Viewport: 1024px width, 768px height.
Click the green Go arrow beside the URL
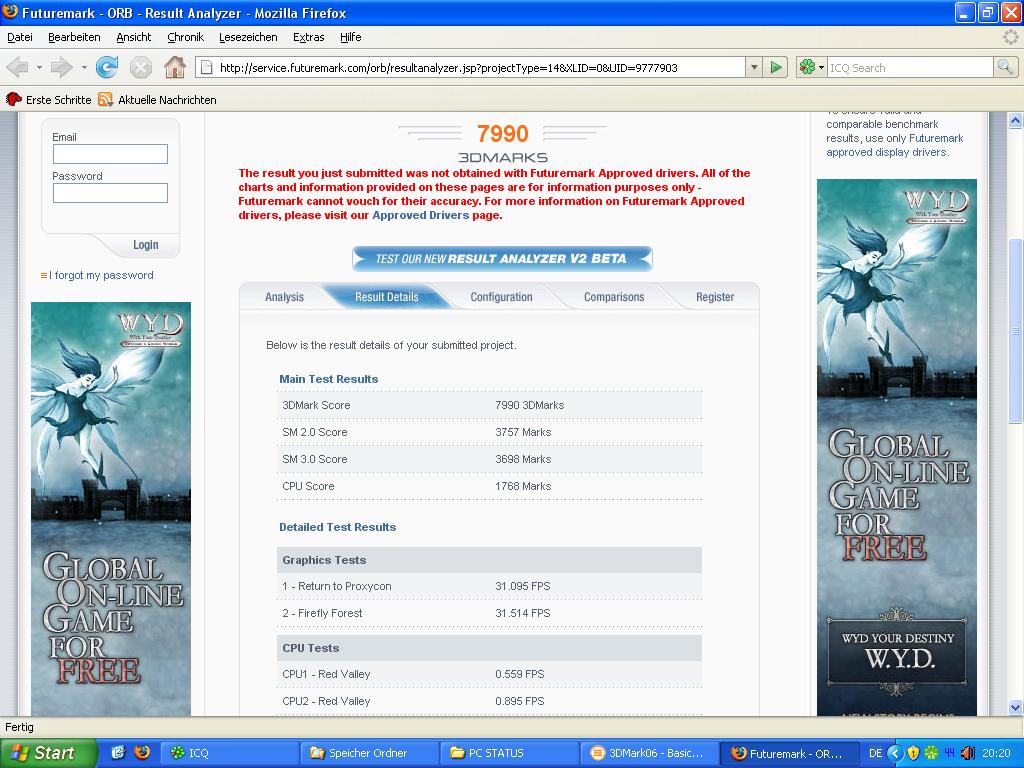[775, 67]
